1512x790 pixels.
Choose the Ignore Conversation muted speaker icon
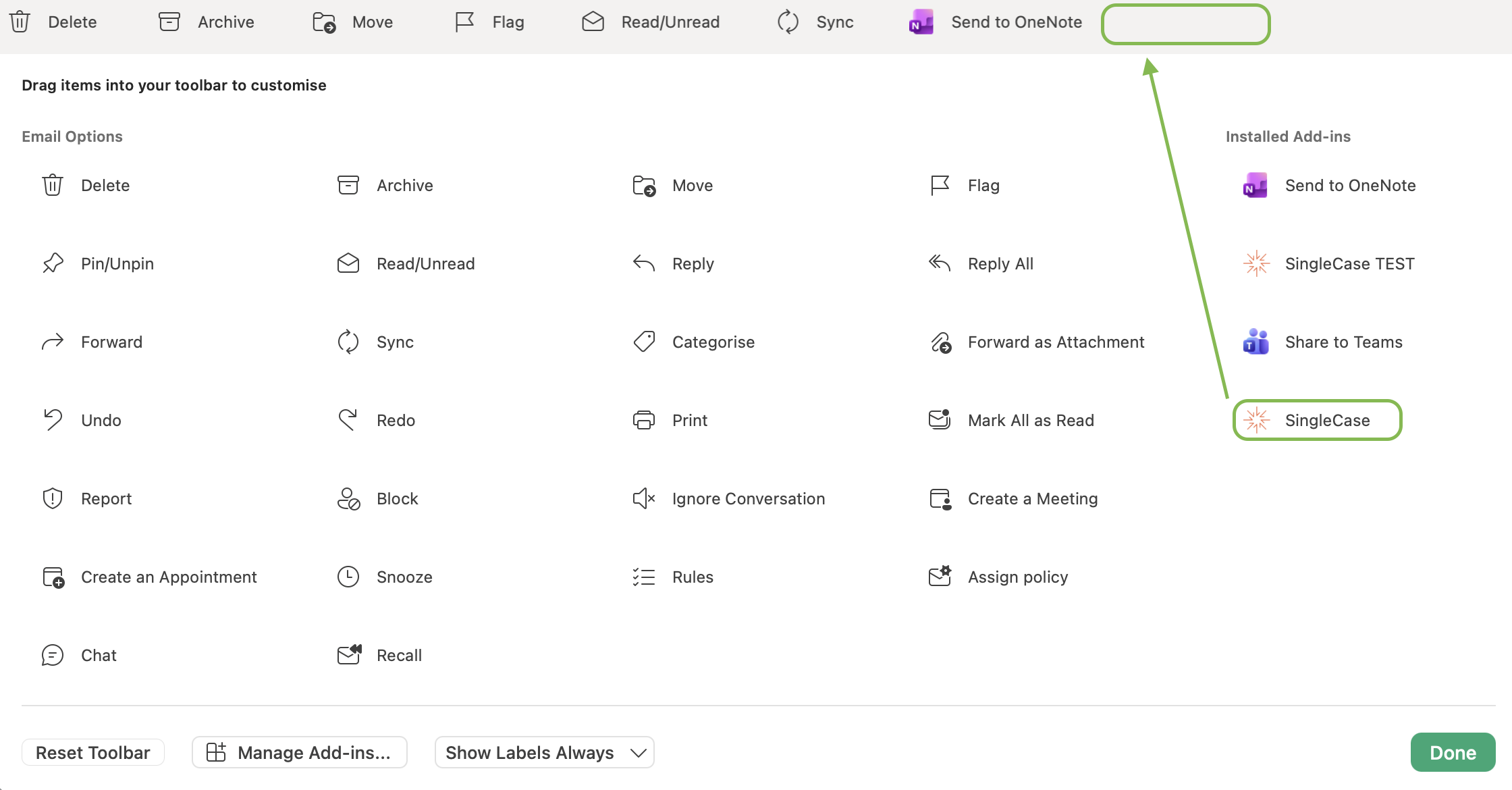[644, 498]
